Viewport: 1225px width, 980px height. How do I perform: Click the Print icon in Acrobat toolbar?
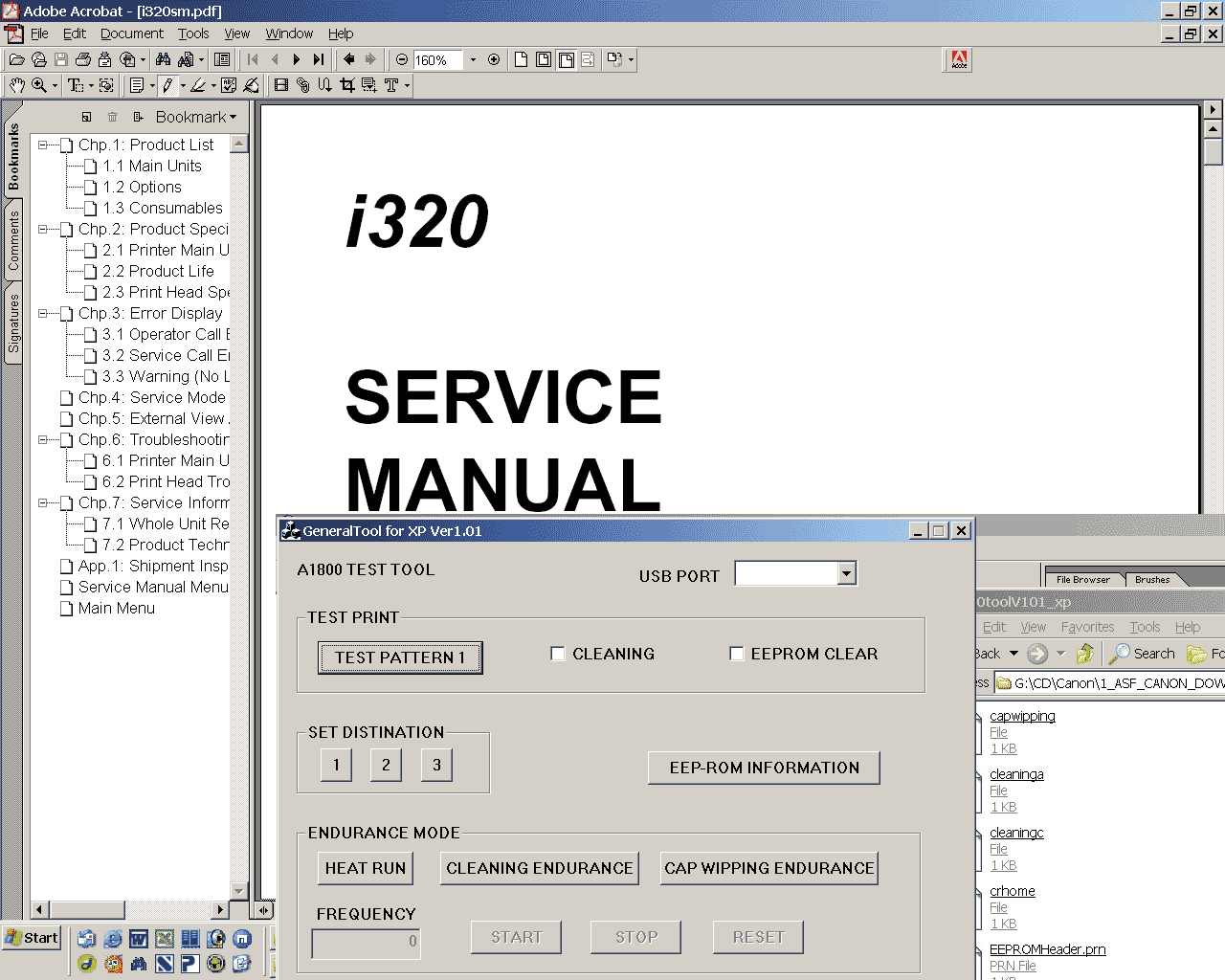pos(83,59)
